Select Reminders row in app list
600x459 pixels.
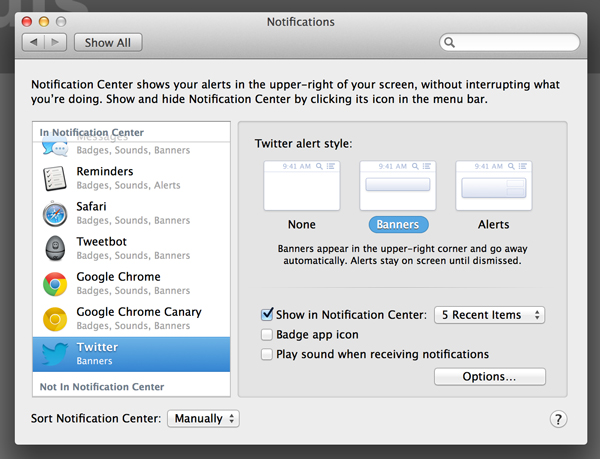point(131,178)
